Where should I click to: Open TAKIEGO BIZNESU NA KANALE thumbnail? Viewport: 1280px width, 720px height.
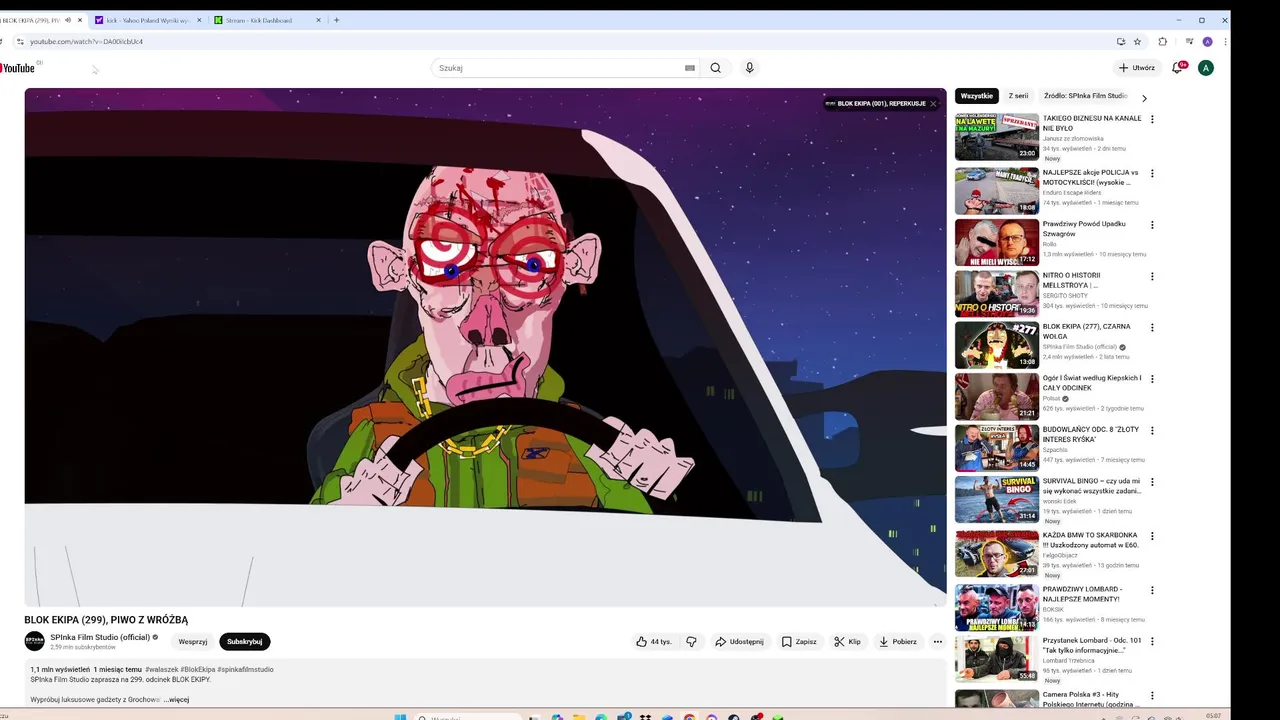tap(996, 137)
